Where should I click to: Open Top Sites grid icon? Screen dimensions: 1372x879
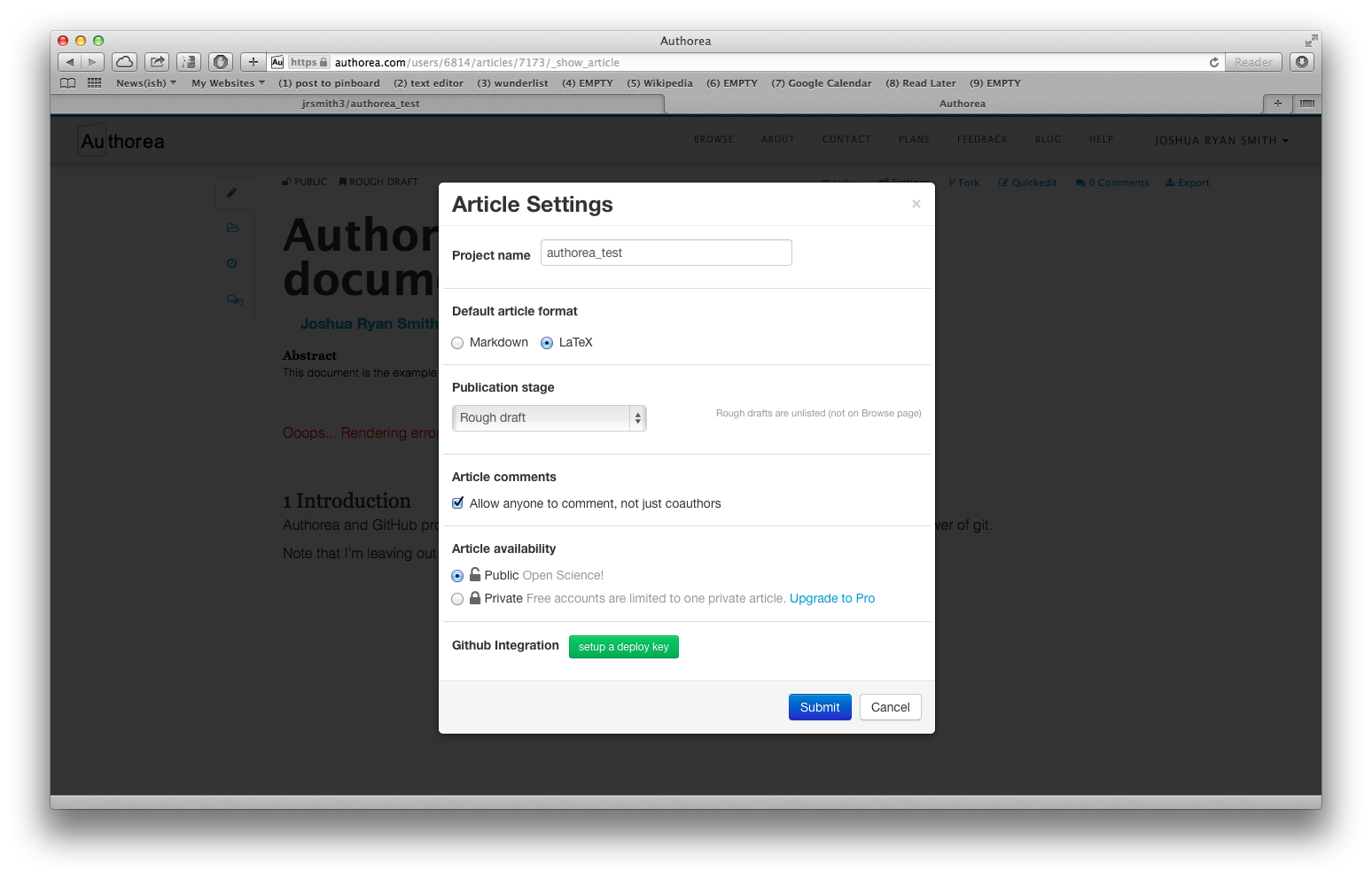pos(94,83)
